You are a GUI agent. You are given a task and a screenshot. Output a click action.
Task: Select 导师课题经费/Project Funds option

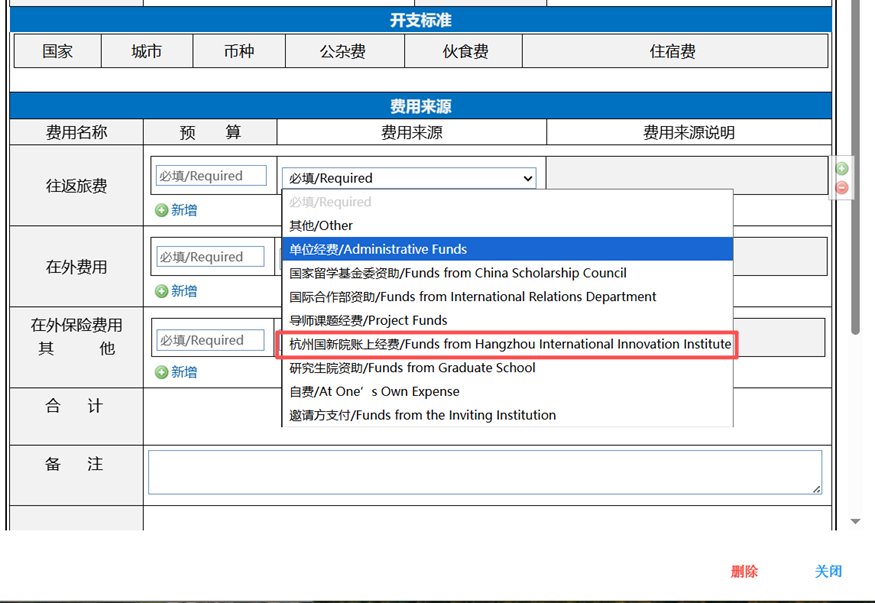(368, 320)
